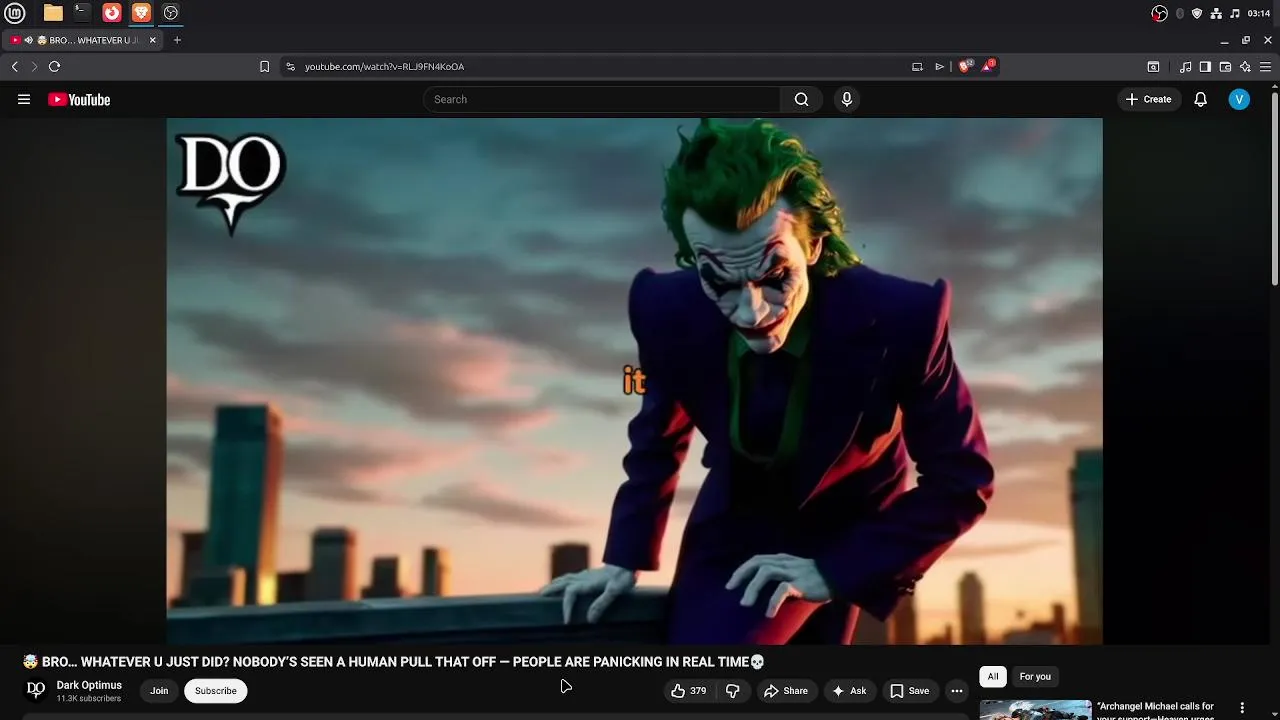This screenshot has width=1280, height=720.
Task: Click the Create button
Action: pyautogui.click(x=1148, y=99)
